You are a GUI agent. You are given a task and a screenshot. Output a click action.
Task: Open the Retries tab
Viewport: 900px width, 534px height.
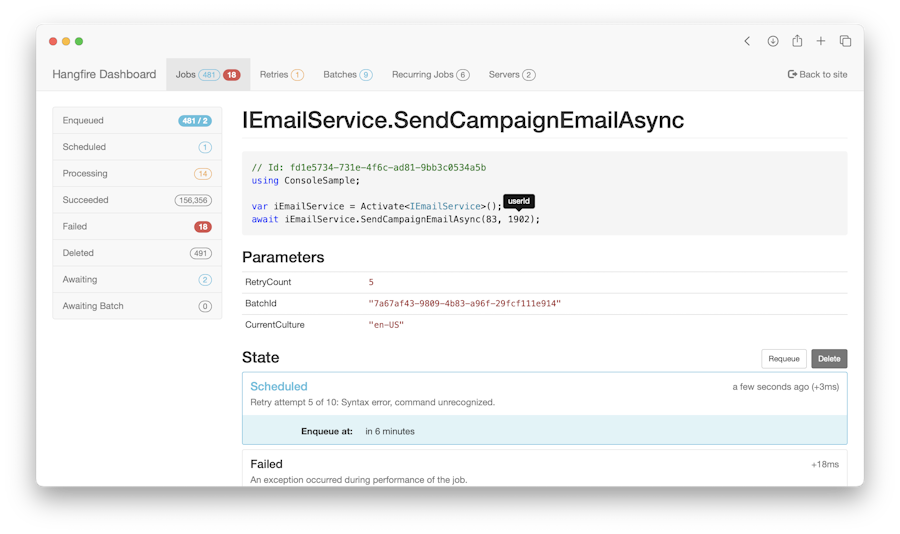click(281, 74)
